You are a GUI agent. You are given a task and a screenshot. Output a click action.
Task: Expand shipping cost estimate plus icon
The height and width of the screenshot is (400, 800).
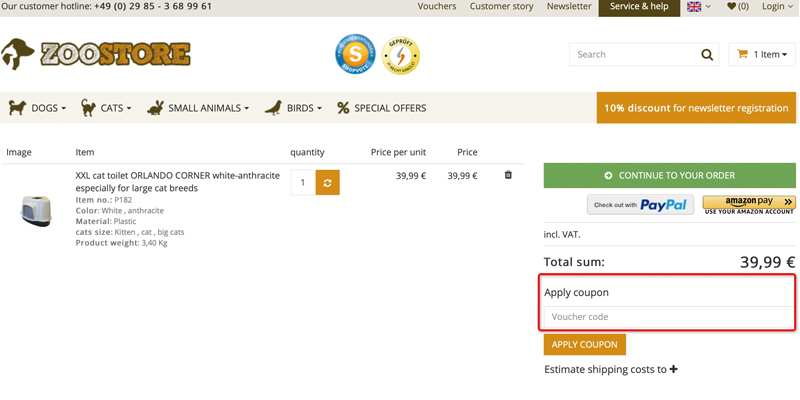coord(673,369)
